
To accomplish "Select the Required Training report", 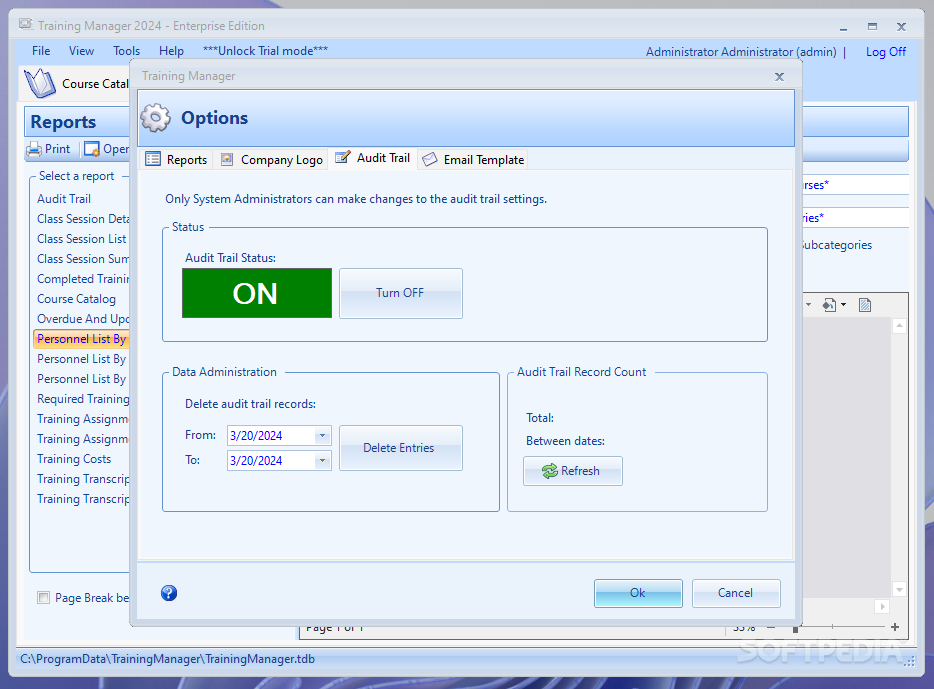I will 82,399.
